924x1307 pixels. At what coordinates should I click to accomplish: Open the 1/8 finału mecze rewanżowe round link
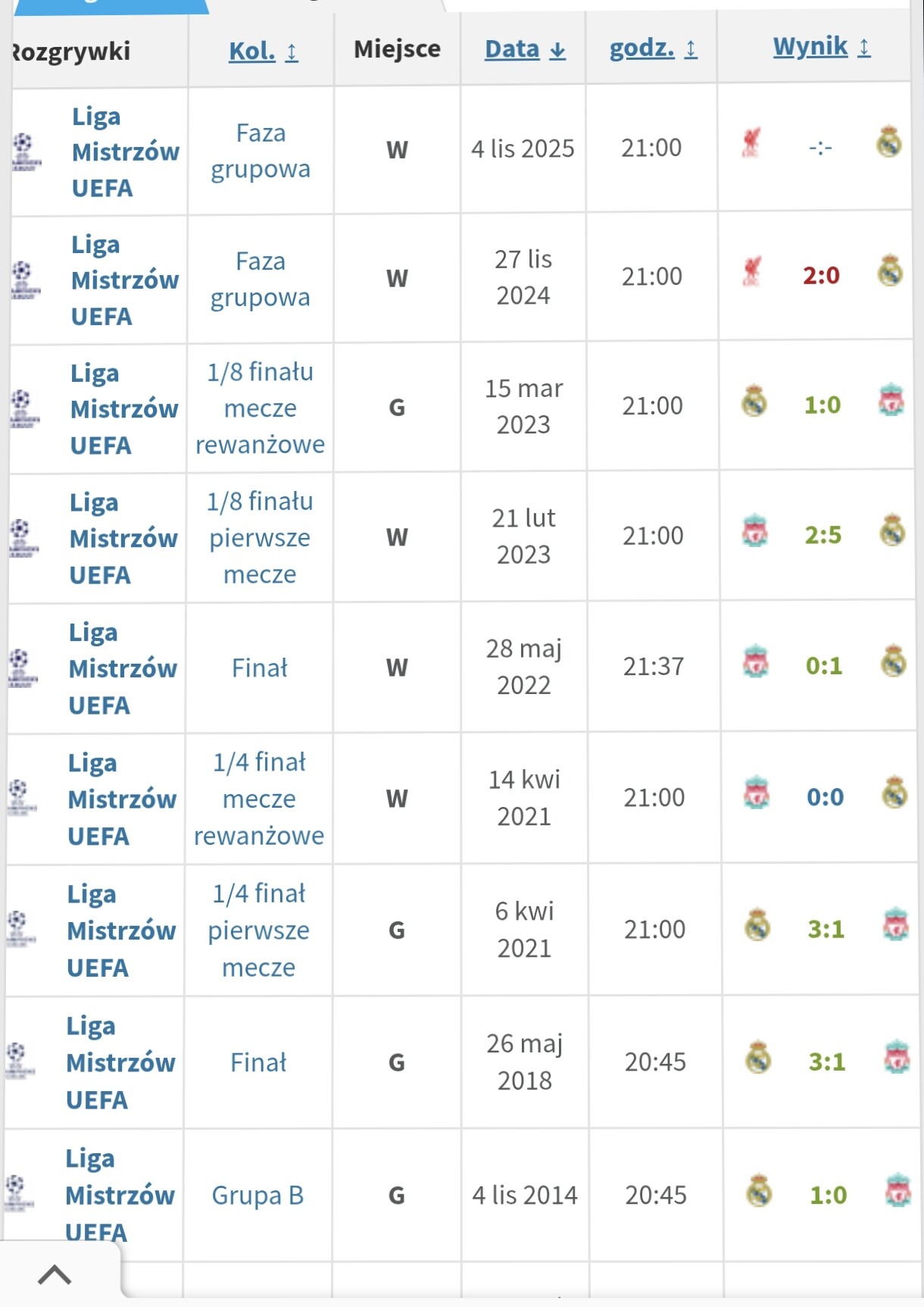point(260,408)
